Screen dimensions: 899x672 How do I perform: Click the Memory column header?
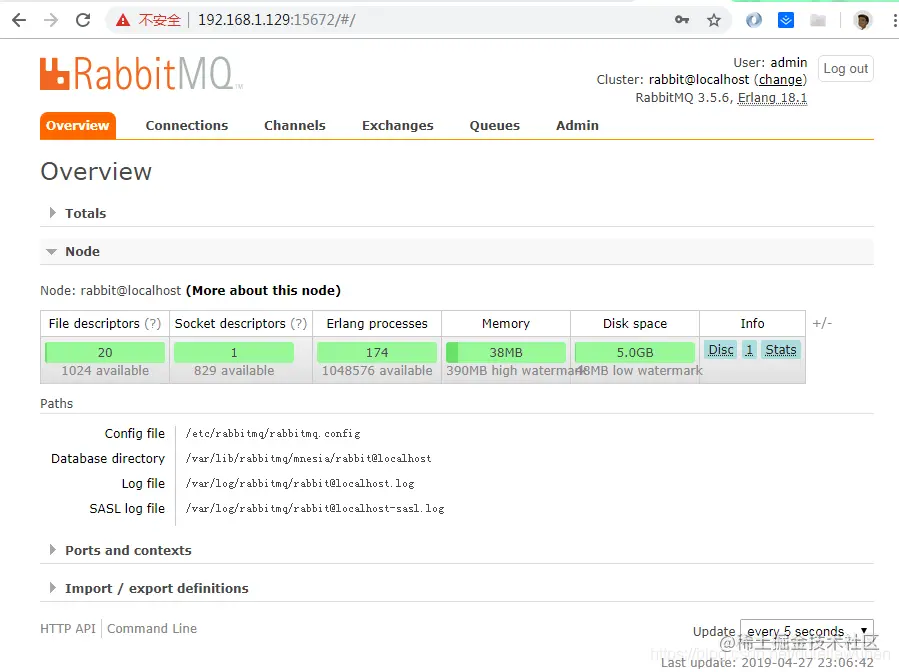[506, 323]
